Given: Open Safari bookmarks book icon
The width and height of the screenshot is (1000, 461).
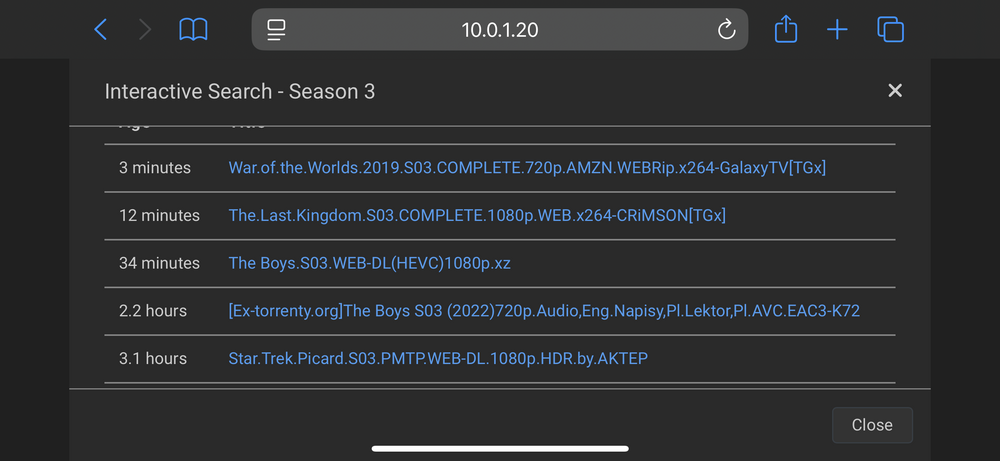Looking at the screenshot, I should [x=193, y=29].
